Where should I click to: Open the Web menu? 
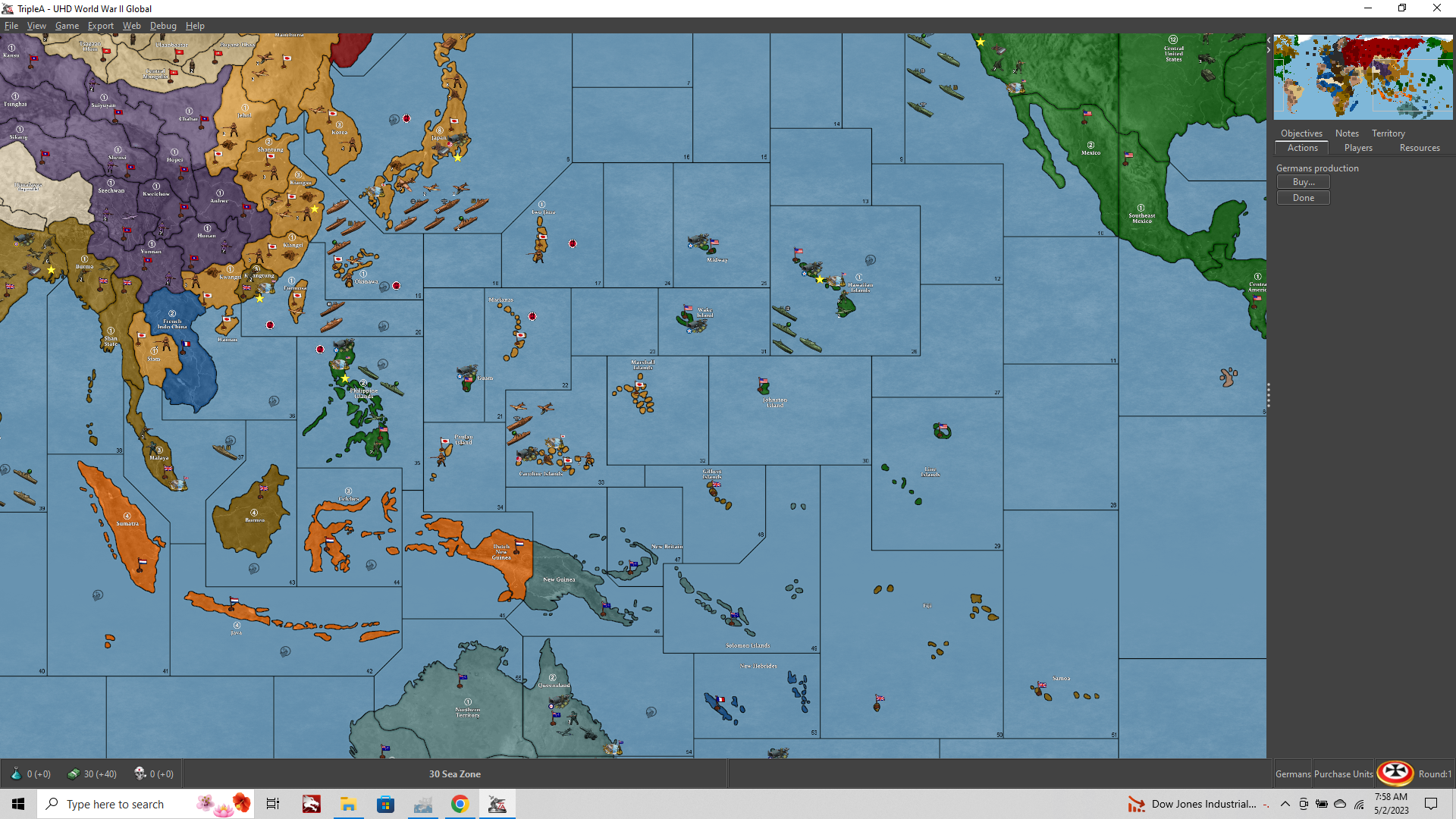tap(132, 25)
